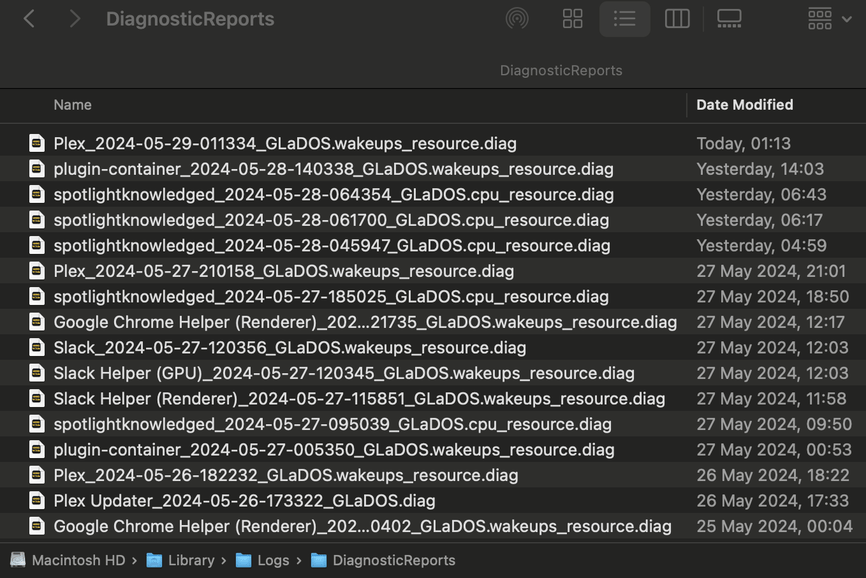The height and width of the screenshot is (578, 866).
Task: Click the DiagnosticReports tab title
Action: tap(561, 71)
